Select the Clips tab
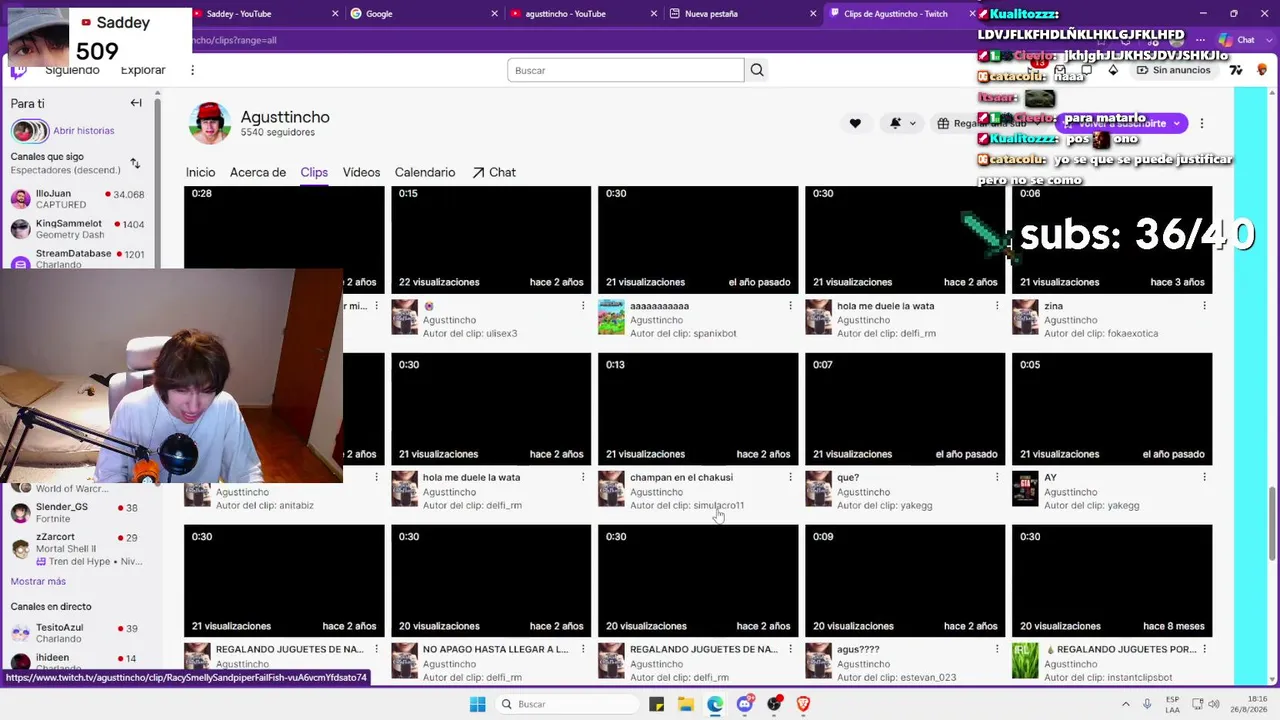 click(314, 172)
